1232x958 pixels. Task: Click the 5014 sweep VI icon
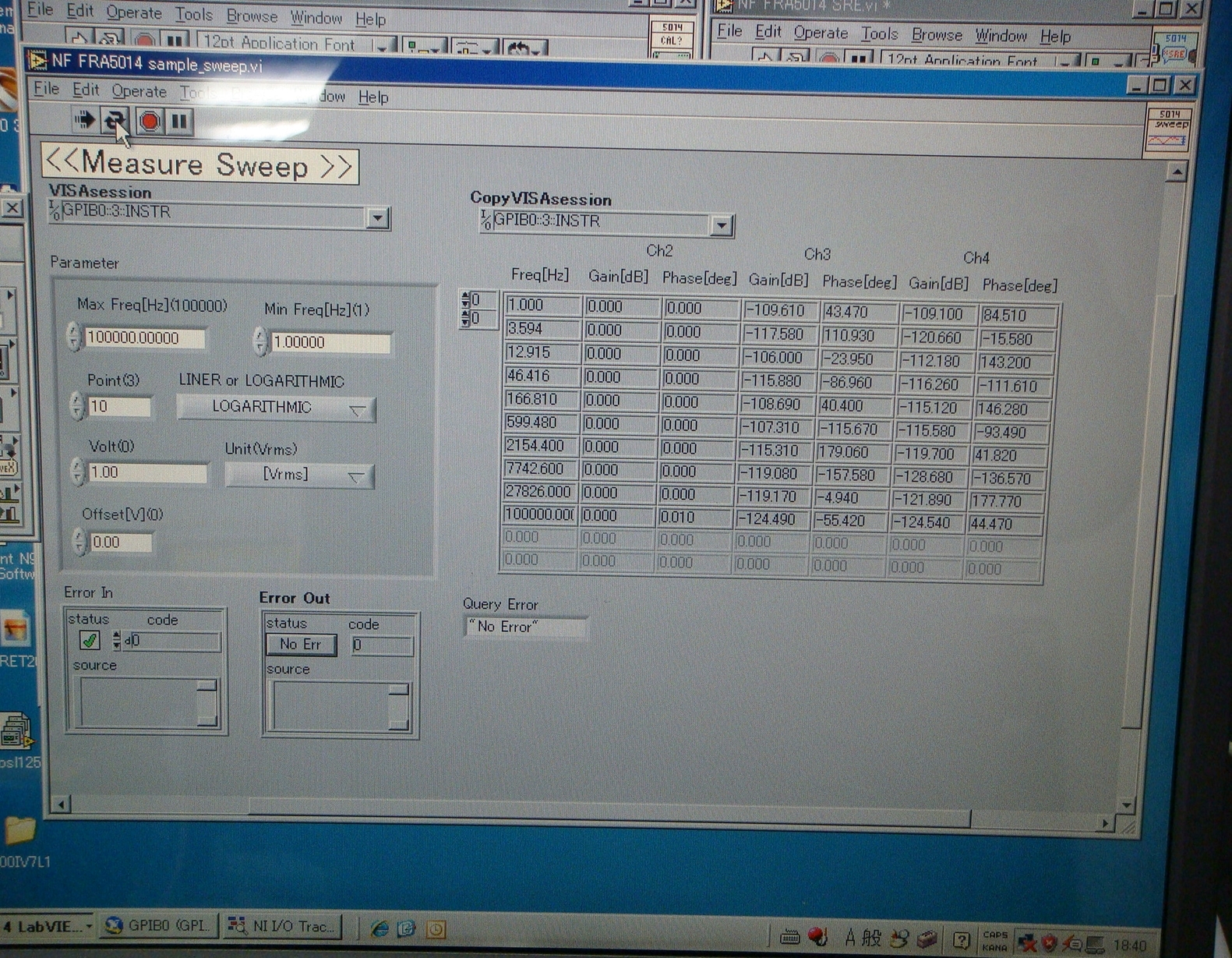[x=1170, y=130]
